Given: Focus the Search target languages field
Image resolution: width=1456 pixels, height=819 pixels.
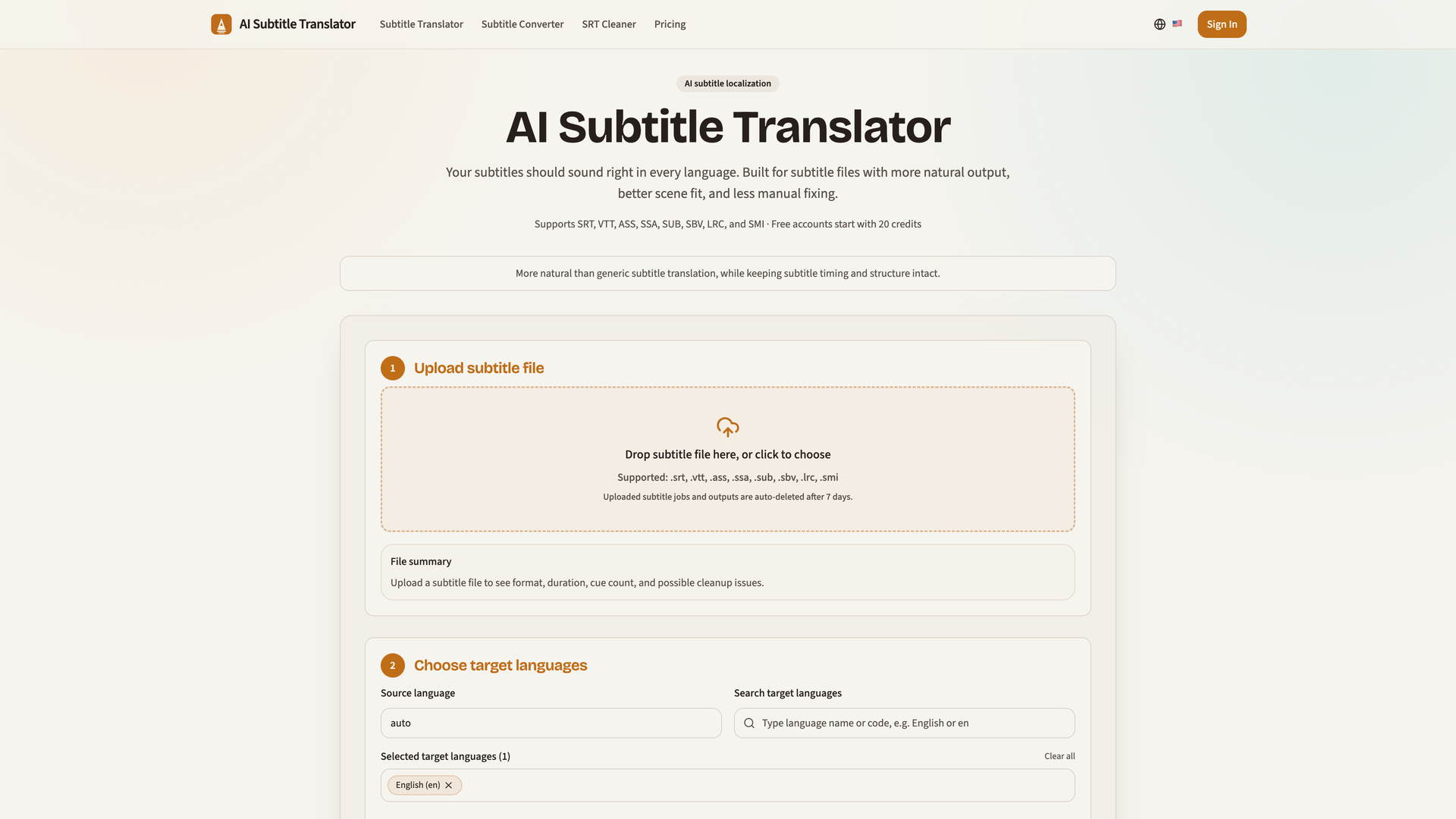Looking at the screenshot, I should pos(910,723).
